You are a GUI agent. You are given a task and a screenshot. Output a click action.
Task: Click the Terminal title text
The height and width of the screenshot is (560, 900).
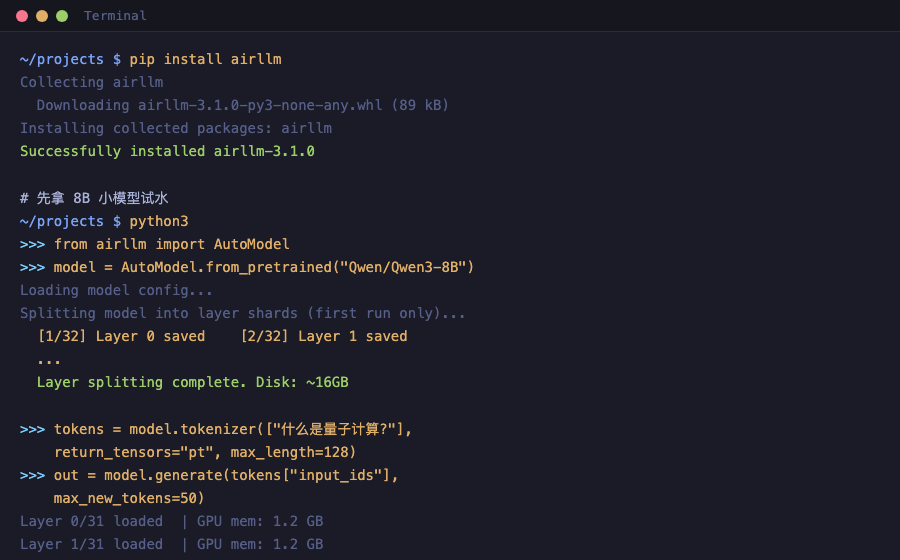point(115,16)
